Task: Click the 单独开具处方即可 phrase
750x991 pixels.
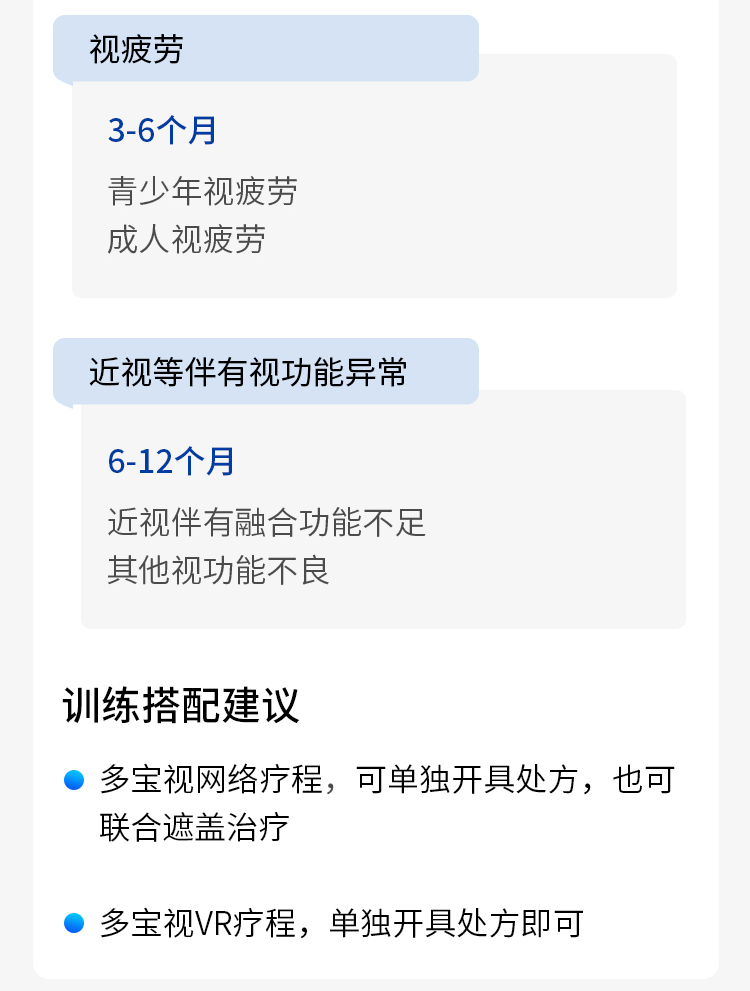Action: pyautogui.click(x=458, y=923)
